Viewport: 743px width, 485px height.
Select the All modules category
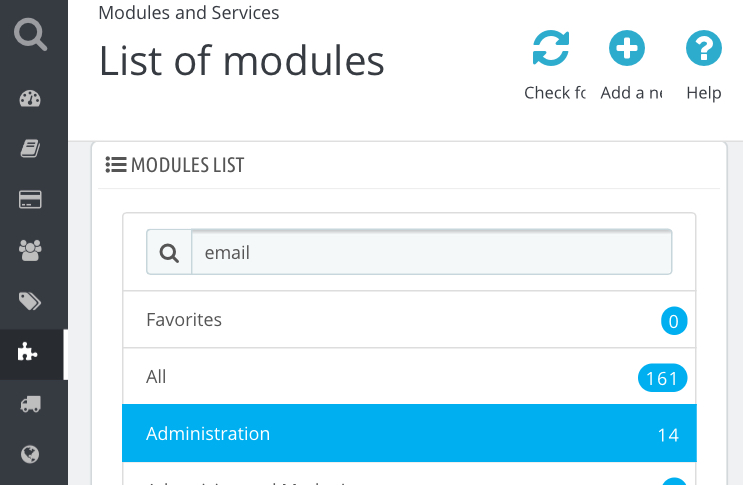tap(157, 377)
